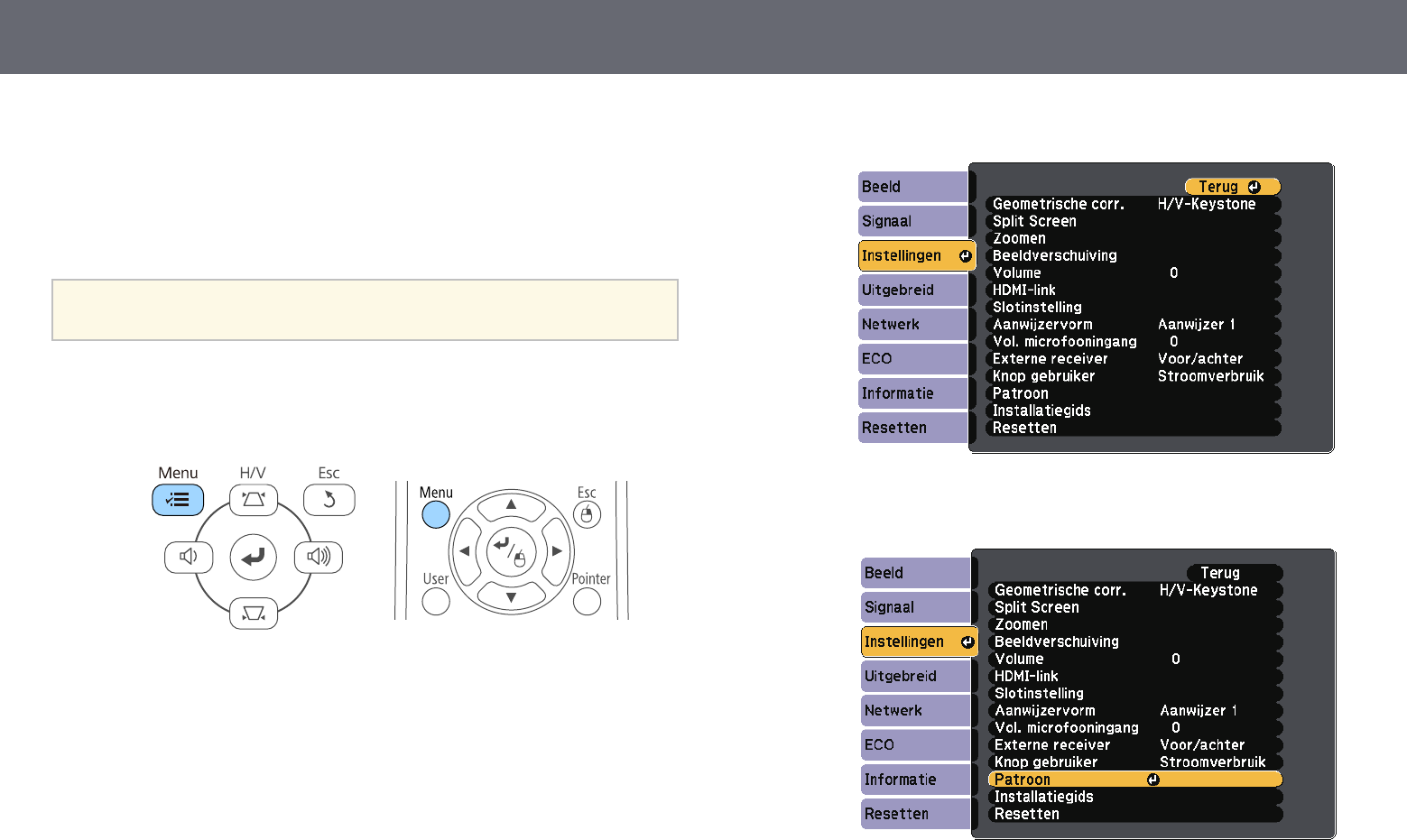The image size is (1407, 840).
Task: Select Aanwijzervorm in menu with Terug highlighted
Action: tap(1134, 324)
